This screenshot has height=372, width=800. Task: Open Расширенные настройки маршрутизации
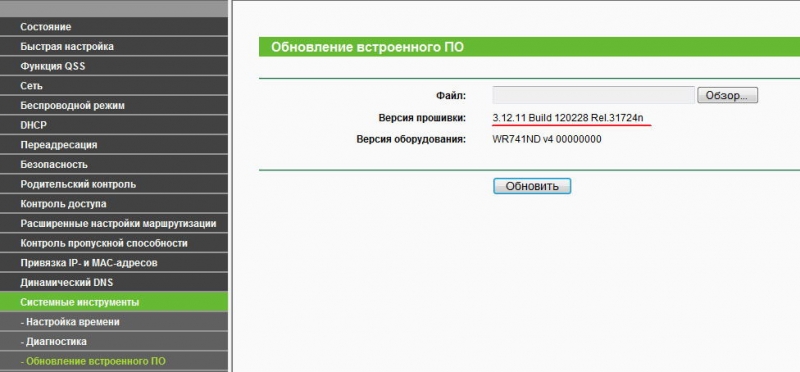(x=114, y=224)
